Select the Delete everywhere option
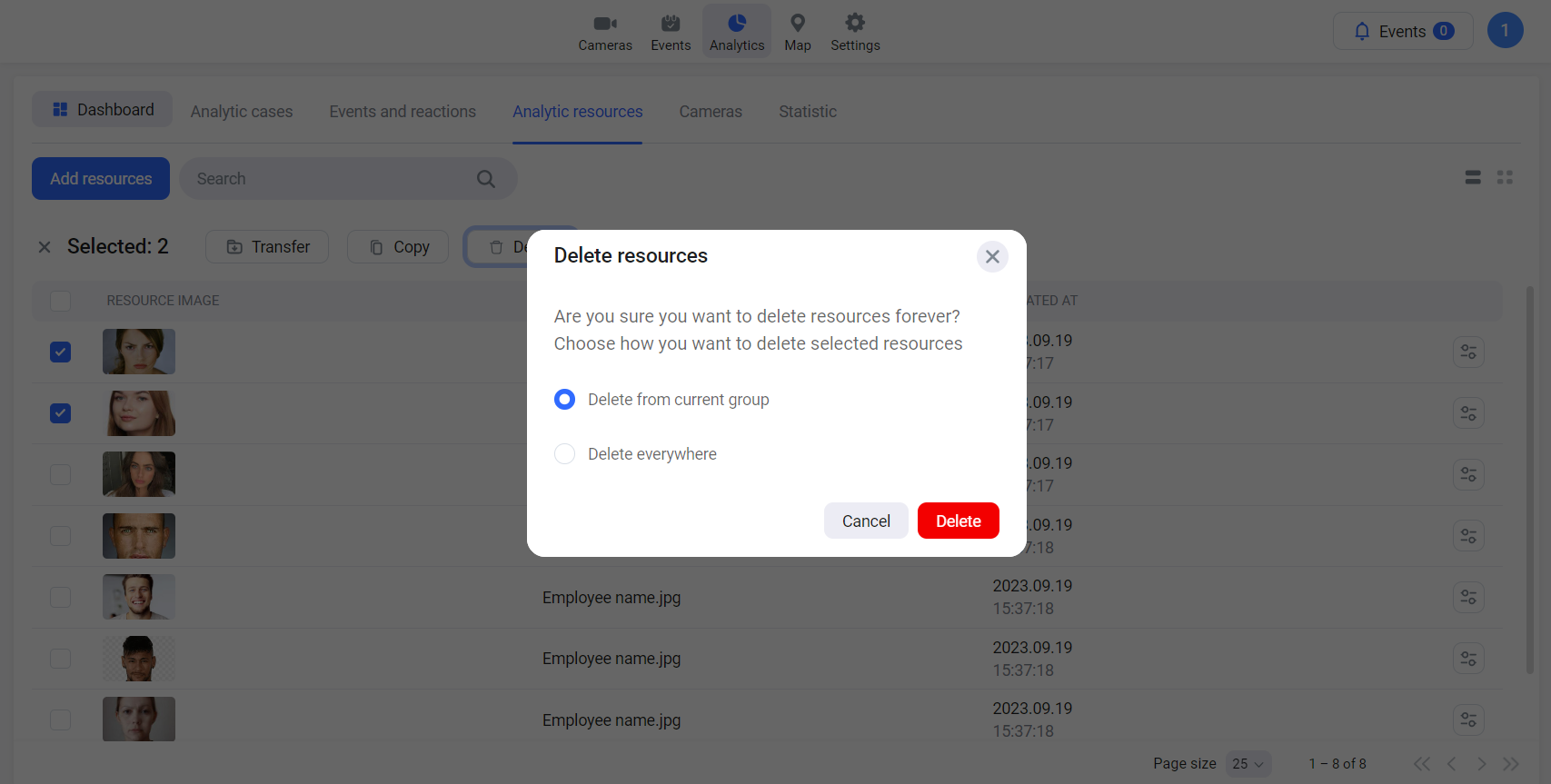 (x=565, y=454)
